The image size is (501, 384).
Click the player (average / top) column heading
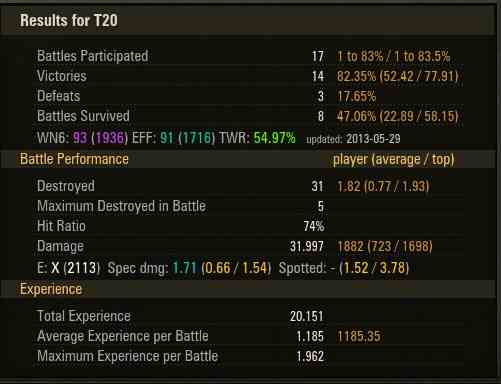pyautogui.click(x=394, y=159)
